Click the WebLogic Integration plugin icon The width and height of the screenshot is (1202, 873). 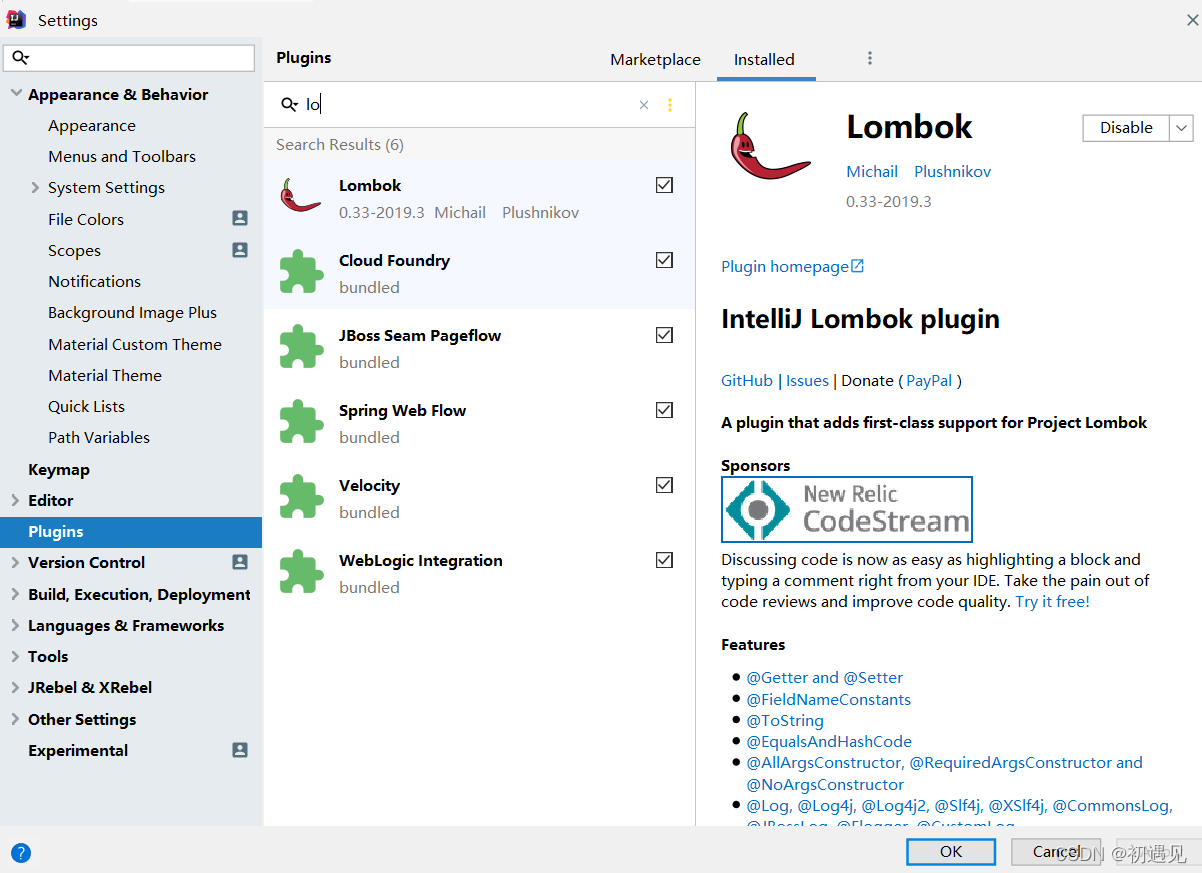tap(301, 571)
